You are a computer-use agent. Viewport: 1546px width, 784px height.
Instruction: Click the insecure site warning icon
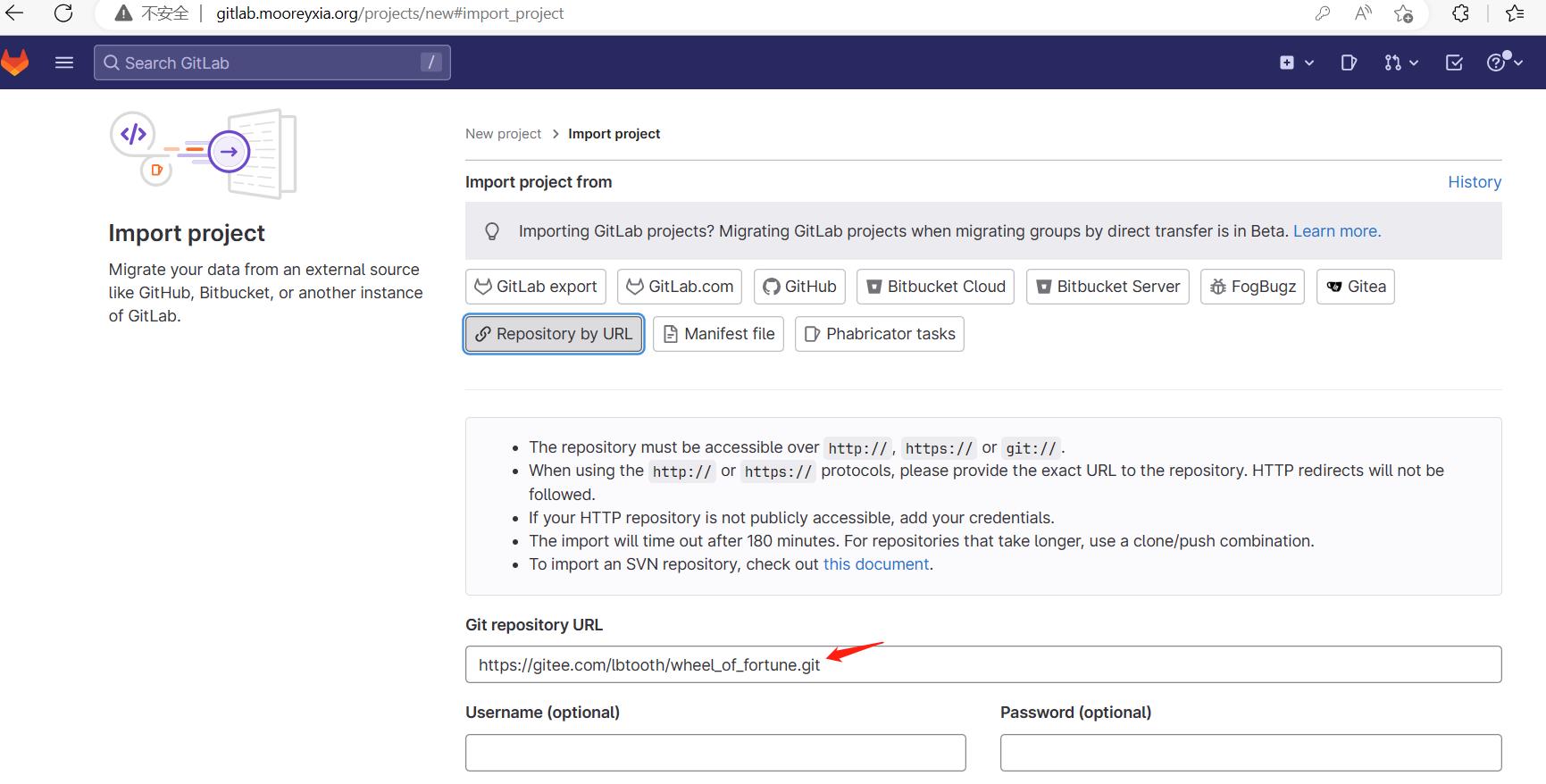point(124,13)
